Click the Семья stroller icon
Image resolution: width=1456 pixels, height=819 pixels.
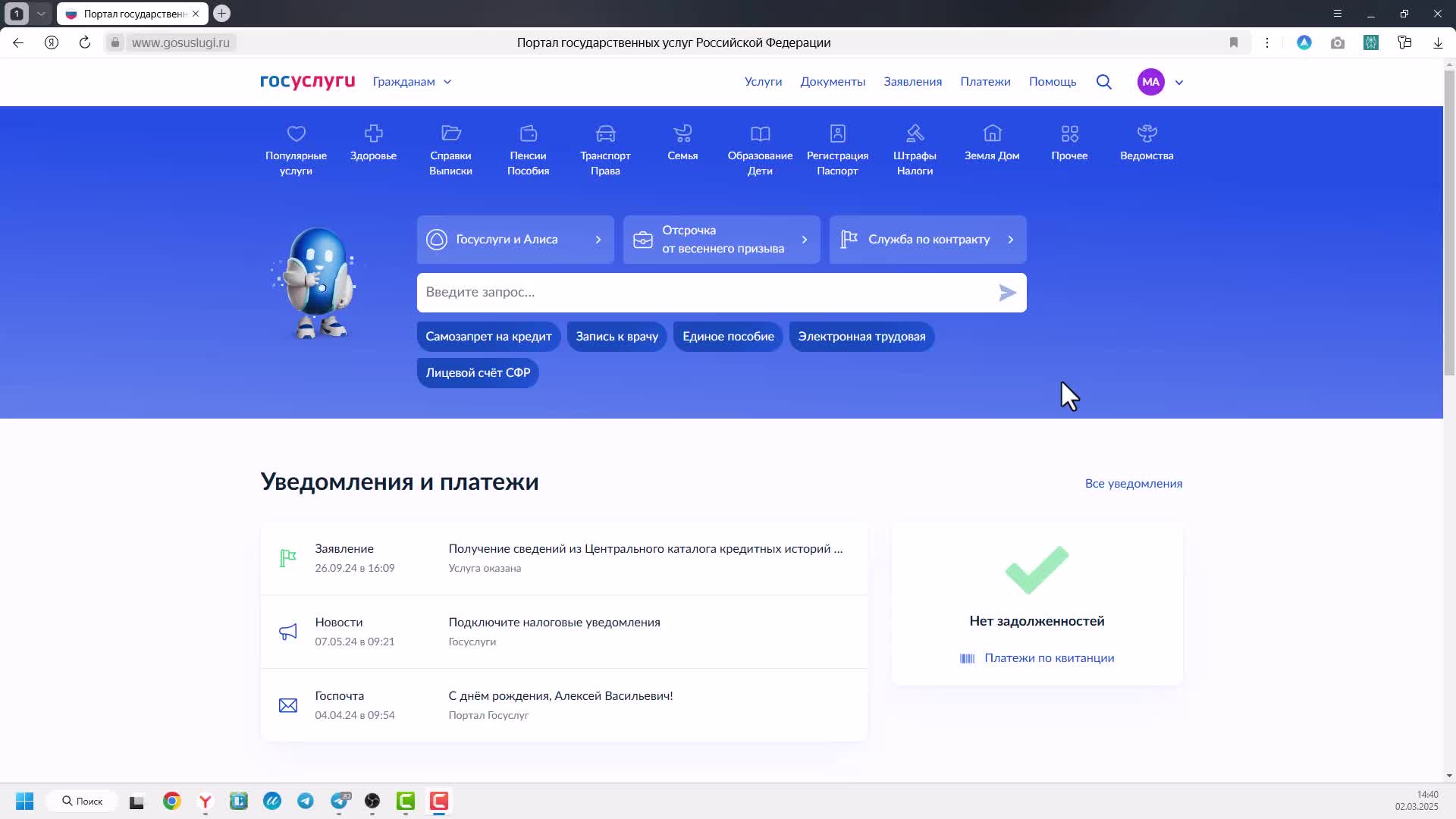[x=682, y=134]
